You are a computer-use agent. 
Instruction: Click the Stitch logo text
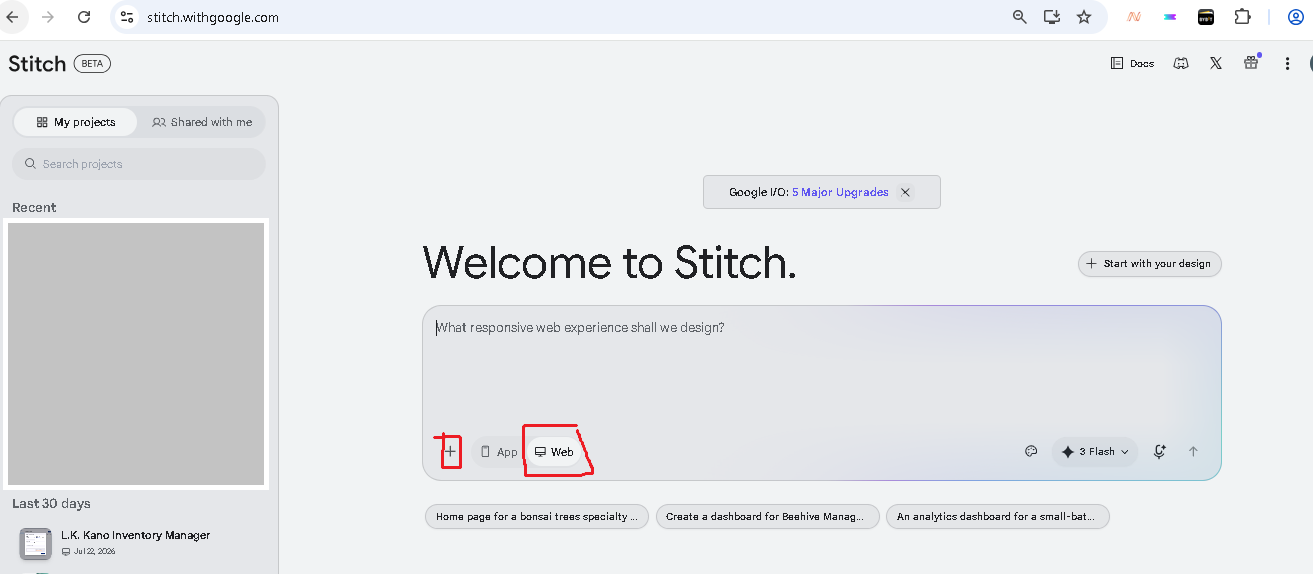[x=37, y=63]
